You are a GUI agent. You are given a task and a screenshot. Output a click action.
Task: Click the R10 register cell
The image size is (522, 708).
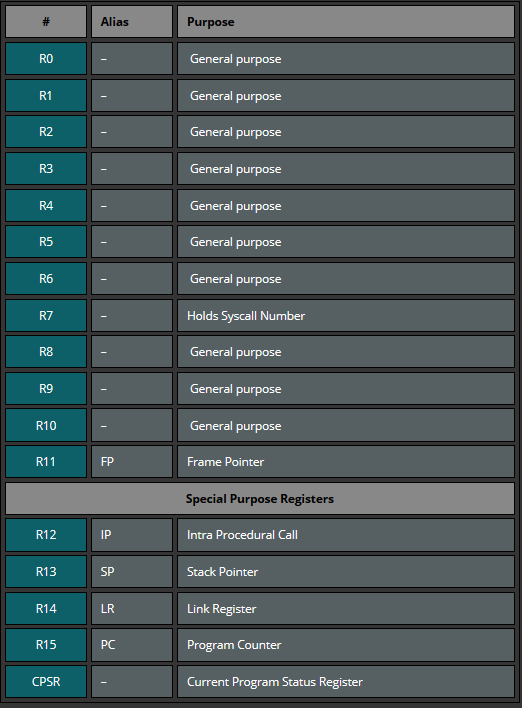(x=46, y=425)
